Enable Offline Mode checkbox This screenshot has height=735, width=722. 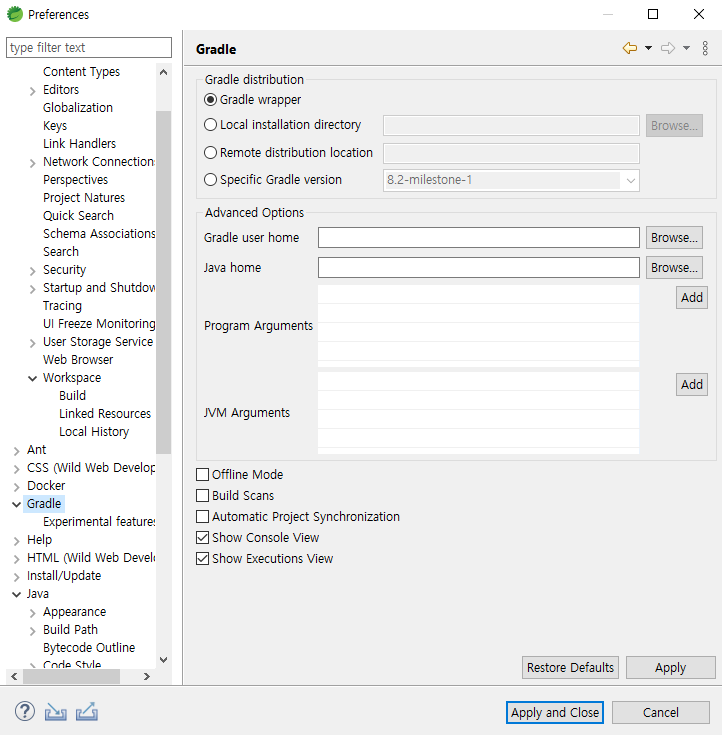pyautogui.click(x=203, y=474)
